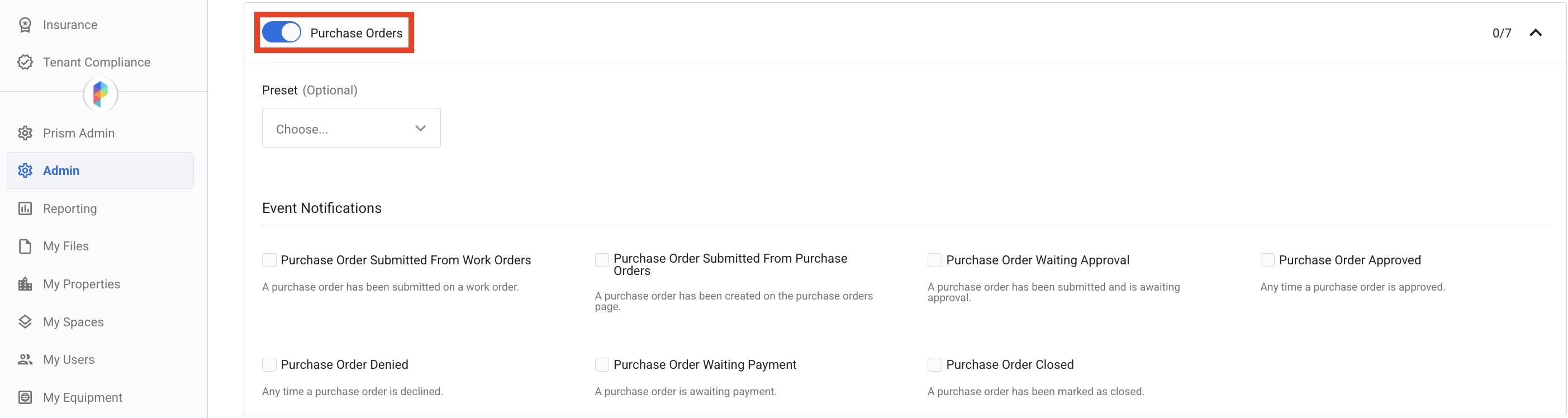The image size is (1568, 418).
Task: Go to My Users
Action: coord(69,359)
